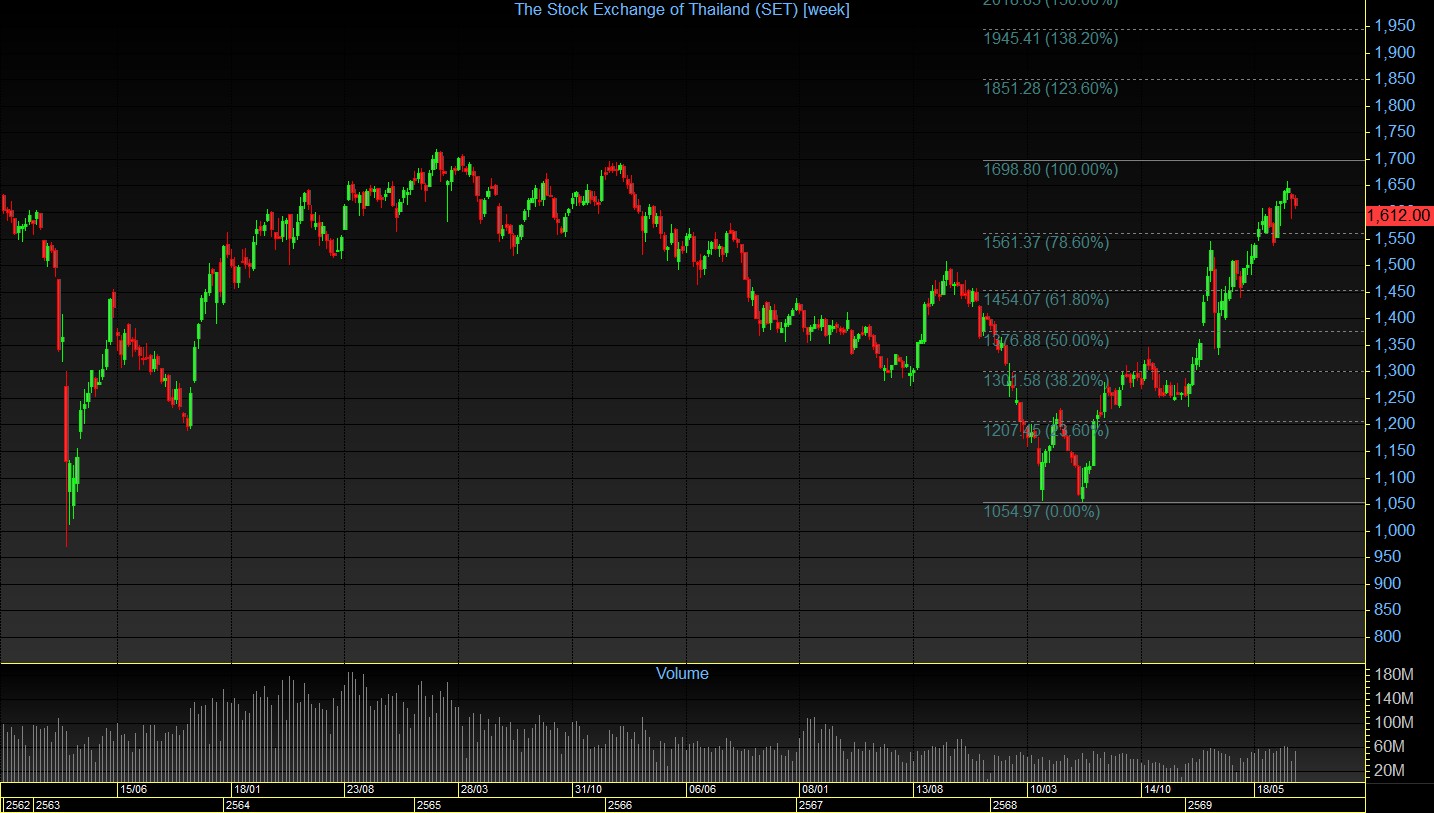The image size is (1434, 813).
Task: Click the 800 price axis label
Action: pos(1389,636)
